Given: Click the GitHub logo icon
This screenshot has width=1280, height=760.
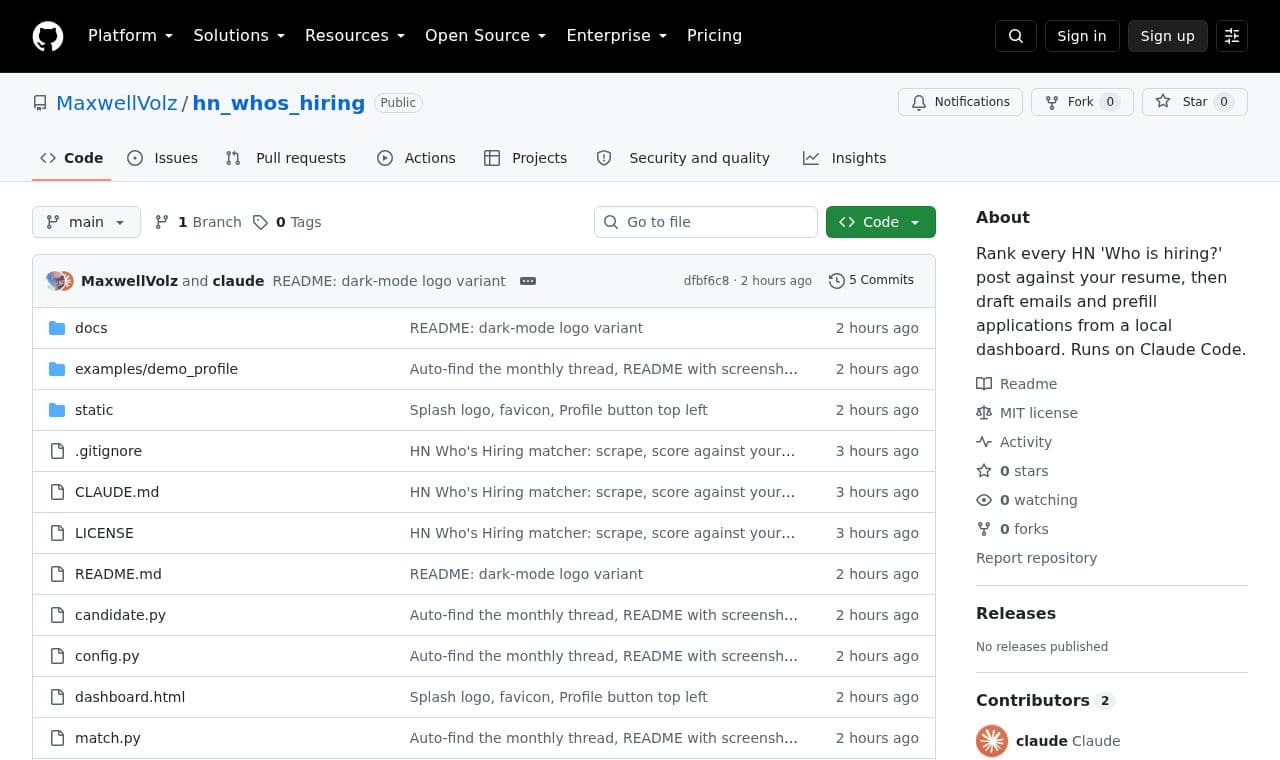Looking at the screenshot, I should pos(48,36).
